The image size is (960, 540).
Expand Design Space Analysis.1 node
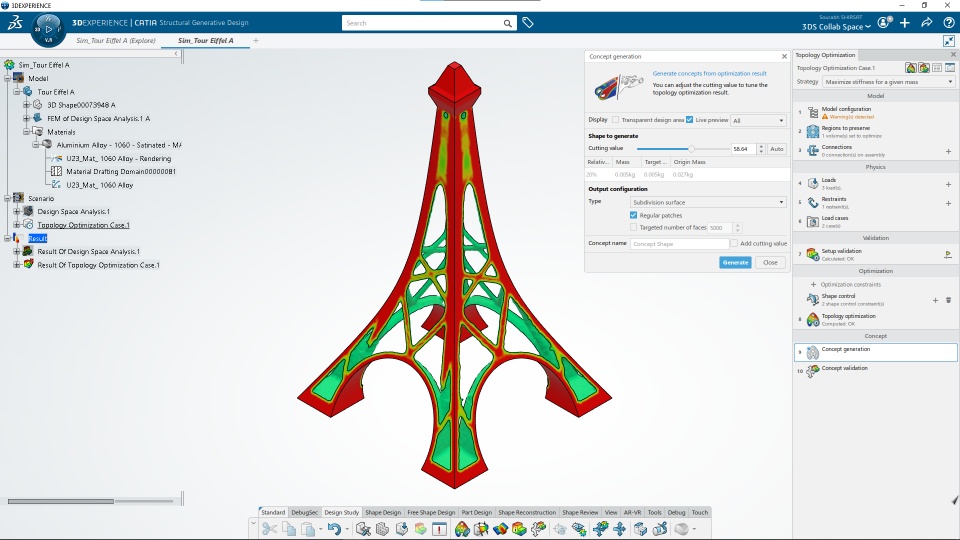coord(17,211)
